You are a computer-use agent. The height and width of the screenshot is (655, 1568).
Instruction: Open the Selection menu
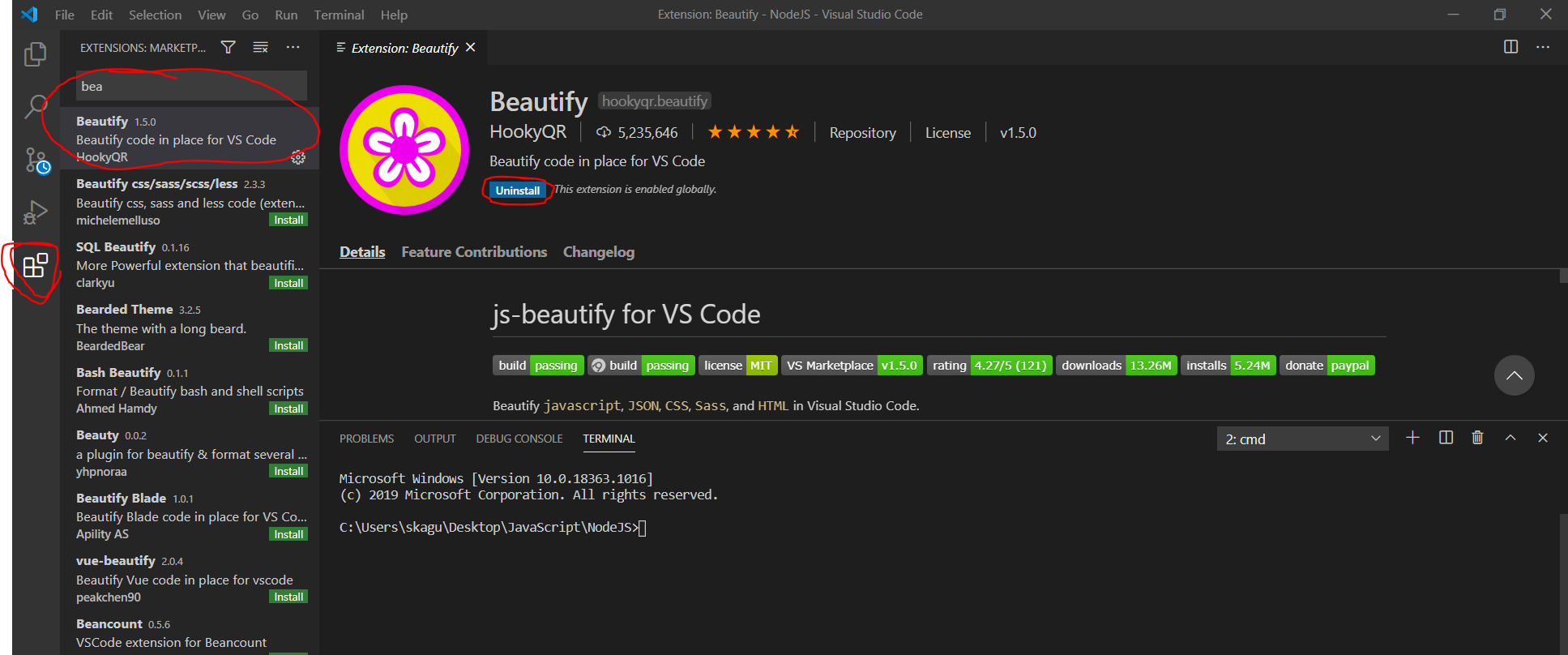pos(155,15)
